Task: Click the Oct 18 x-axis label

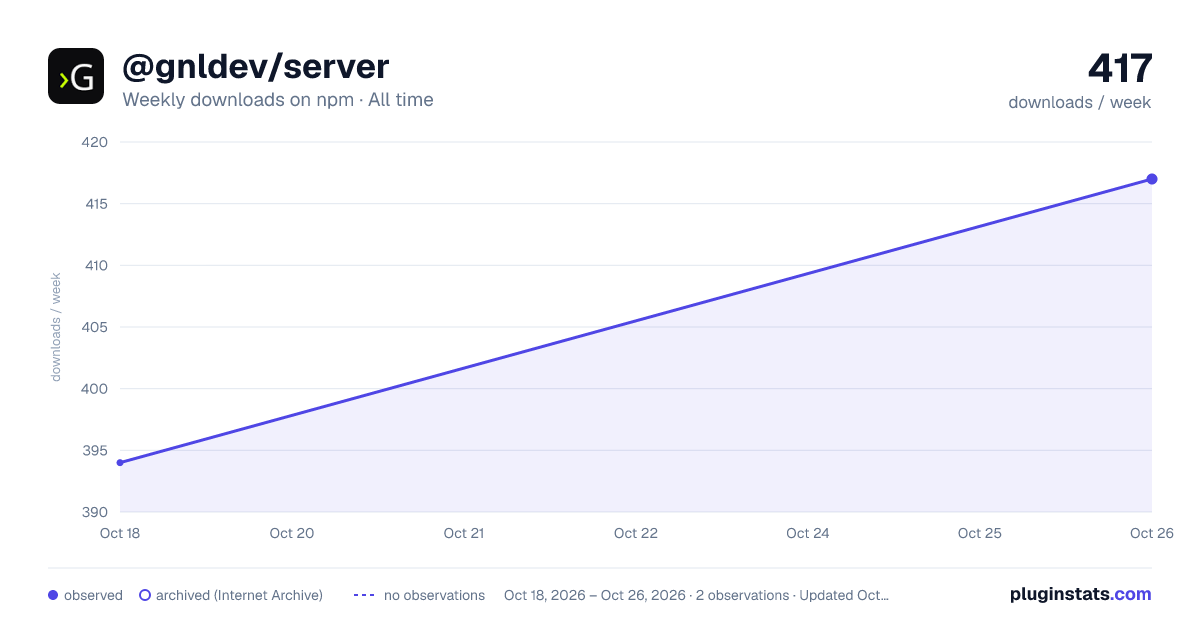Action: [120, 533]
